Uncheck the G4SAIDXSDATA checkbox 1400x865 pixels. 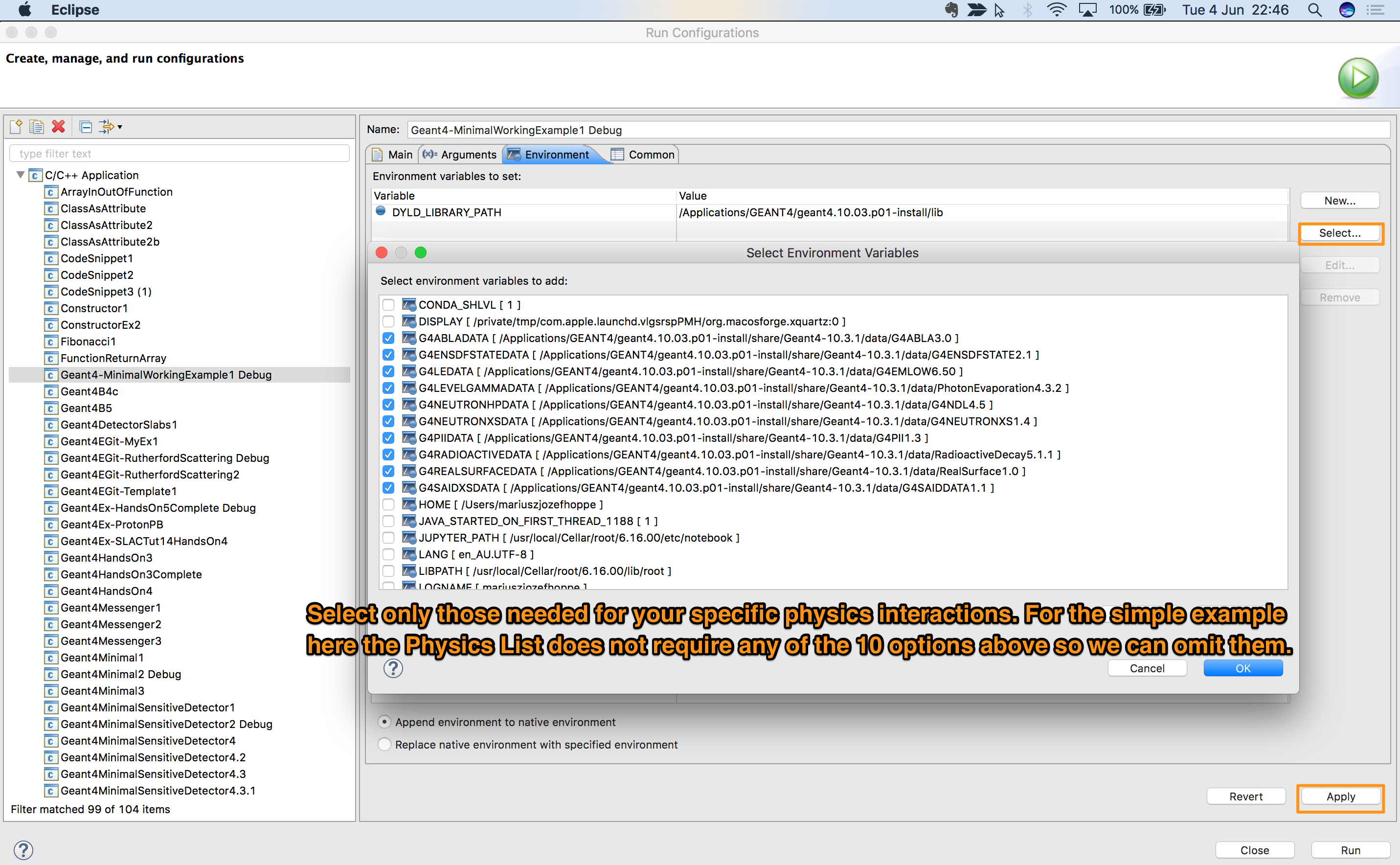388,488
